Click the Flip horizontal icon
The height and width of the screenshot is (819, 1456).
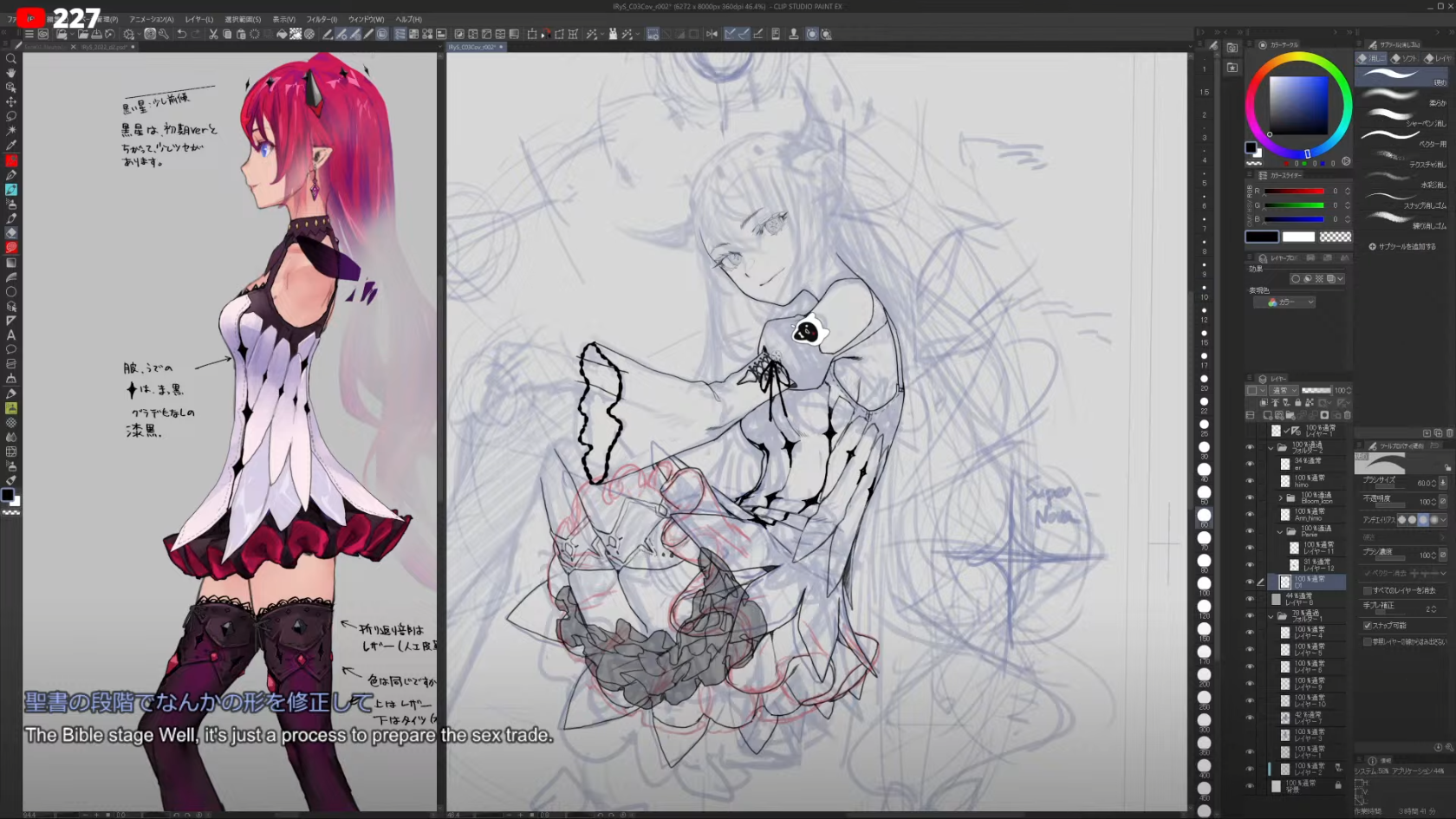[712, 35]
